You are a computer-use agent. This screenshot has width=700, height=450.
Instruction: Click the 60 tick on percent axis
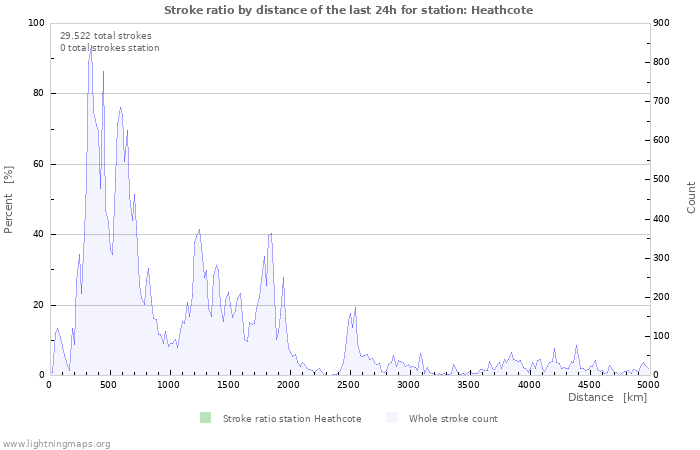coord(38,164)
